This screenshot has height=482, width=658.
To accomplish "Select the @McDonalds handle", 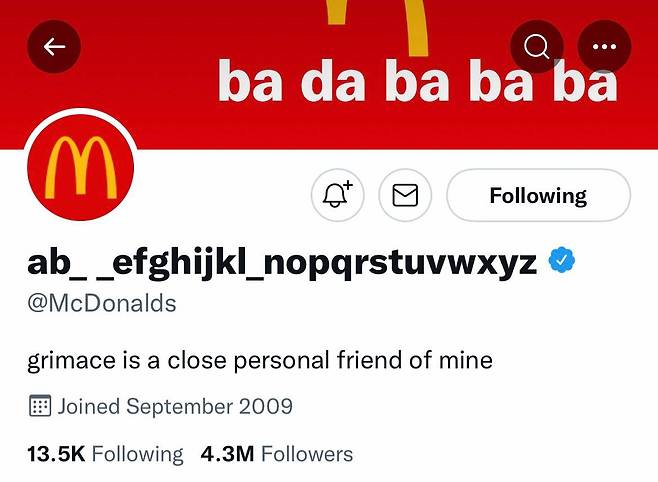I will pyautogui.click(x=101, y=303).
